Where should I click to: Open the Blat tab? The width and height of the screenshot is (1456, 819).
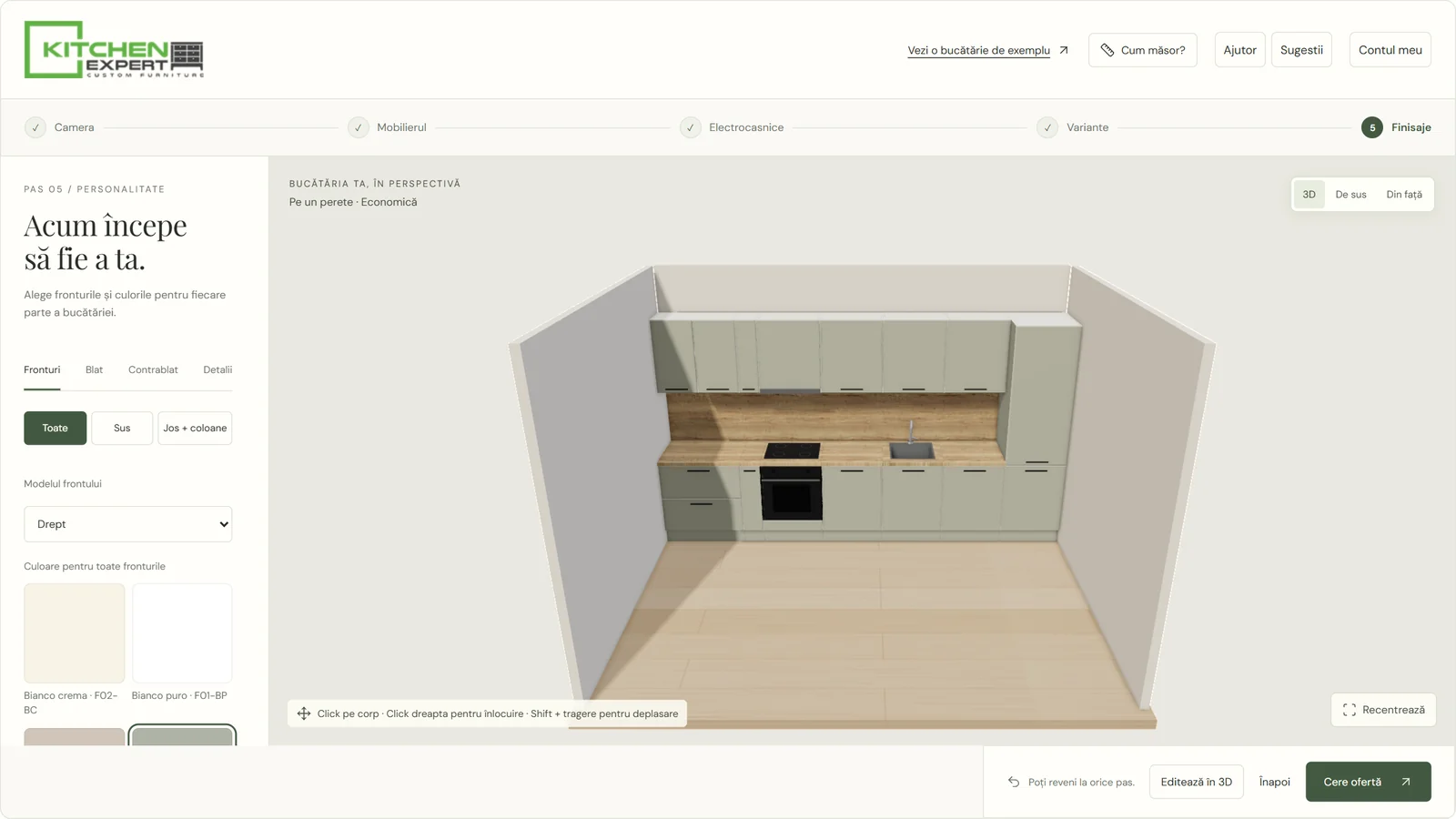pos(94,369)
